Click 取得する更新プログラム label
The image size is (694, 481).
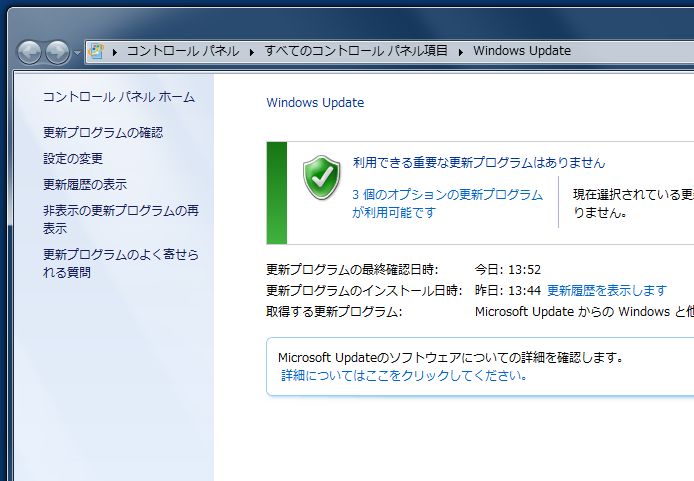[x=334, y=312]
